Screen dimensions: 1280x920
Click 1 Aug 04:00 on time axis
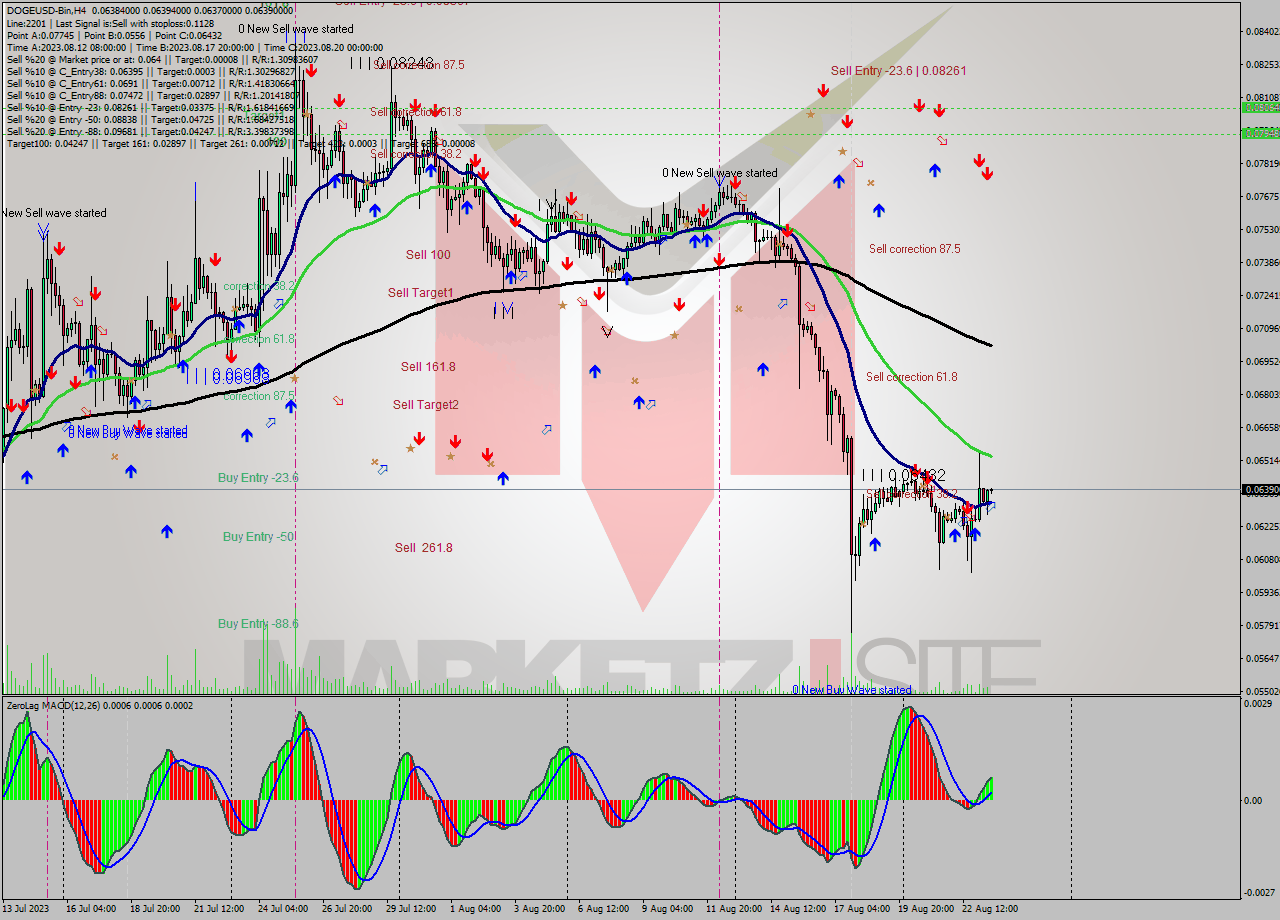tap(475, 909)
